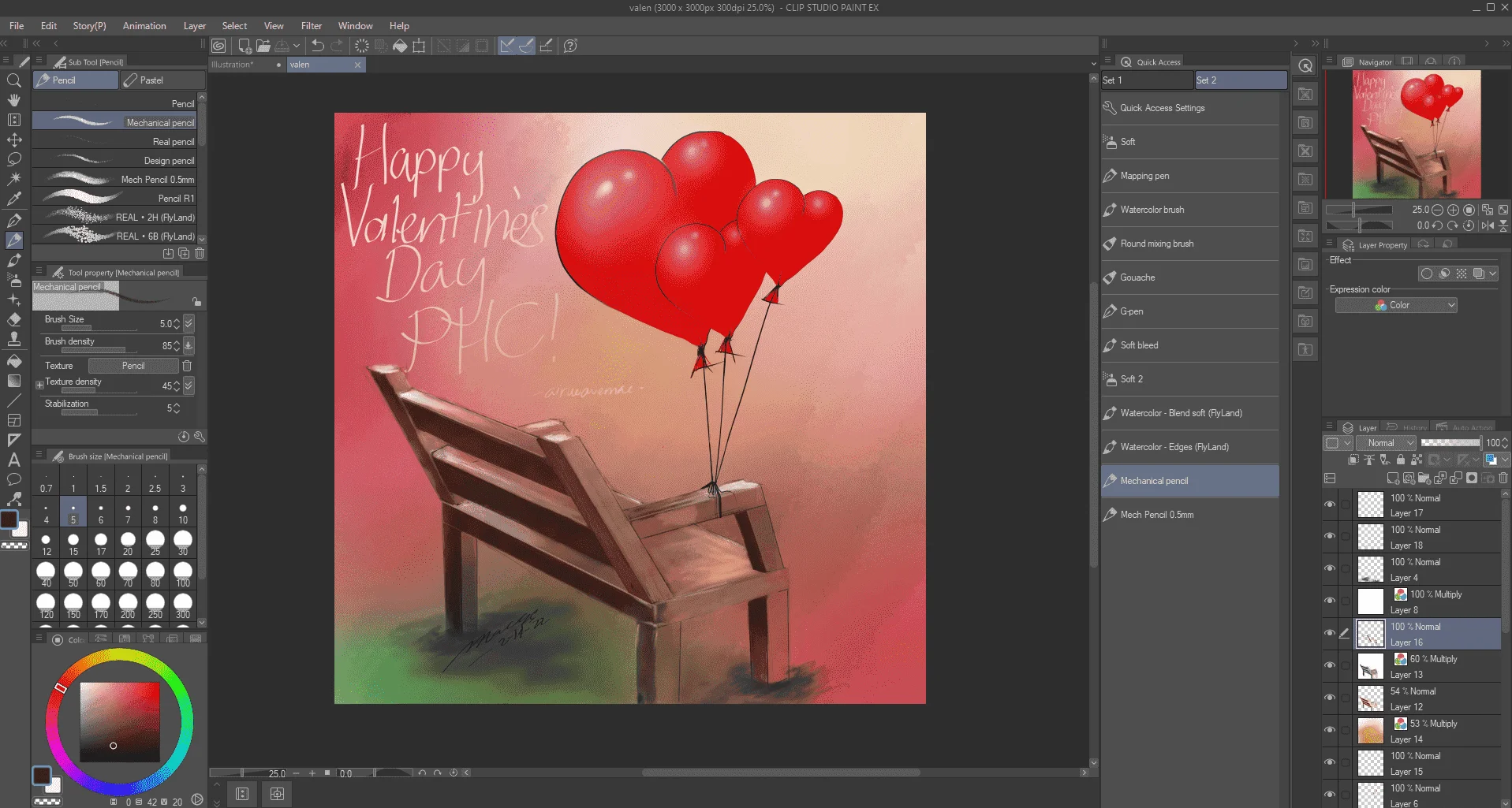Viewport: 1512px width, 808px height.
Task: Open the Filter menu
Action: (x=312, y=26)
